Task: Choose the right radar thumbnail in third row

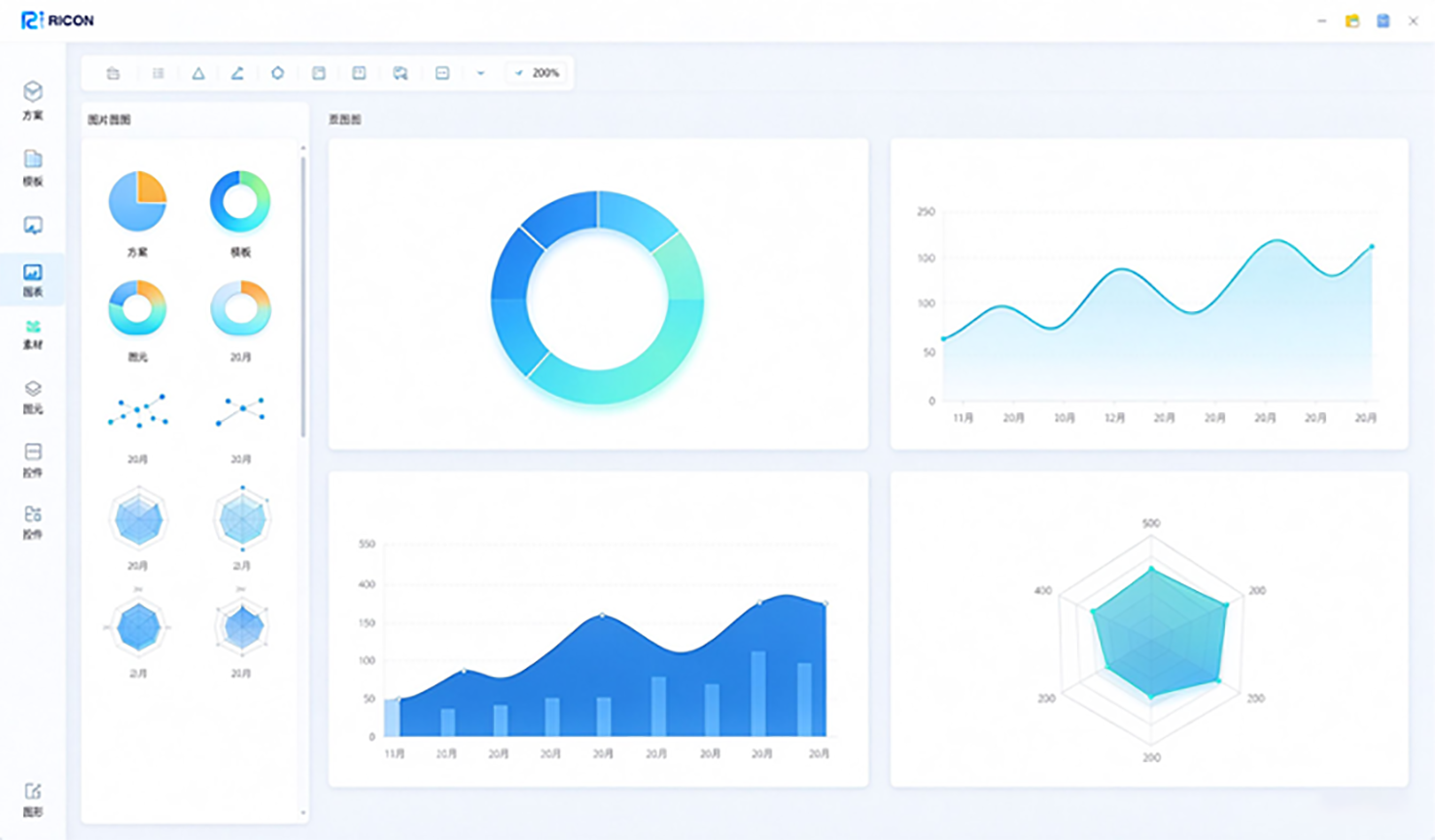Action: tap(242, 519)
